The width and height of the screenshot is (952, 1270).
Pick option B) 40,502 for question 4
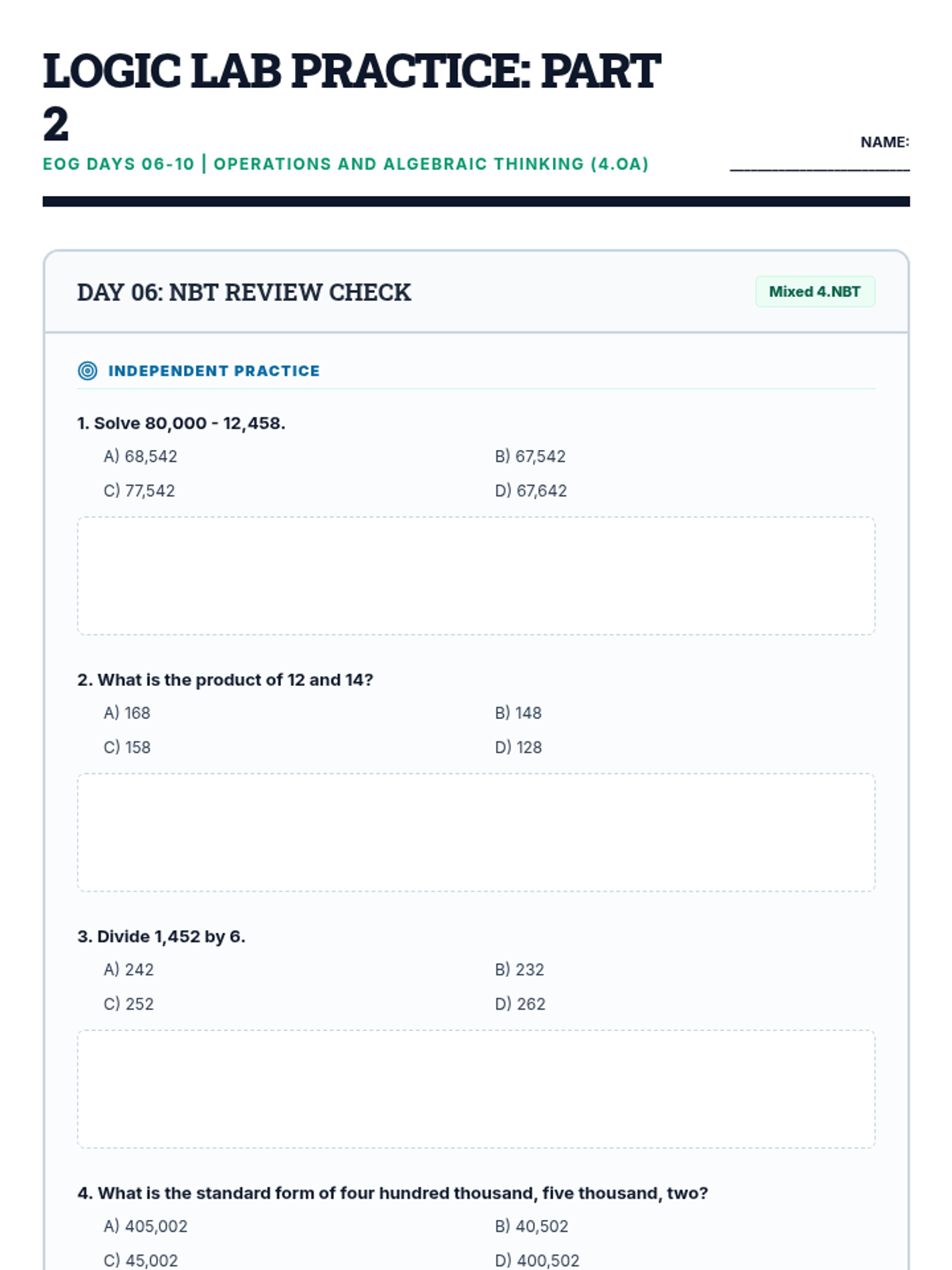[532, 1226]
